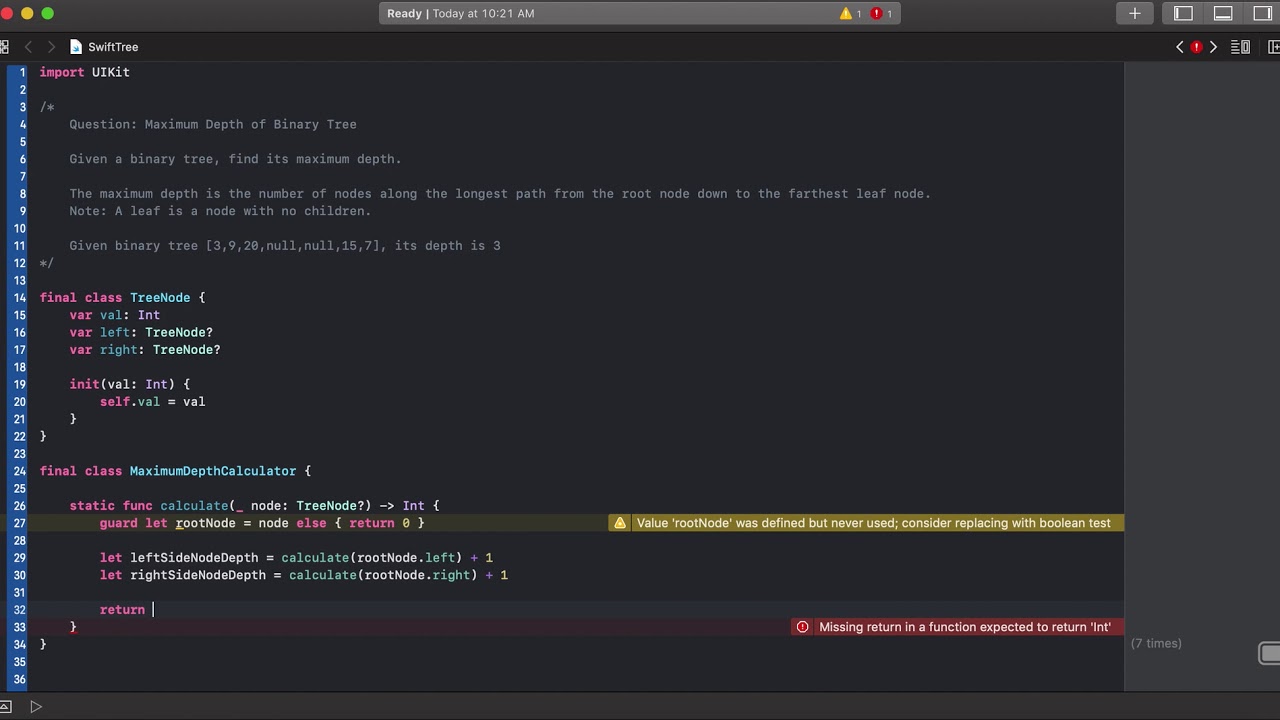Jump to the next issue with the right chevron

(x=1213, y=47)
